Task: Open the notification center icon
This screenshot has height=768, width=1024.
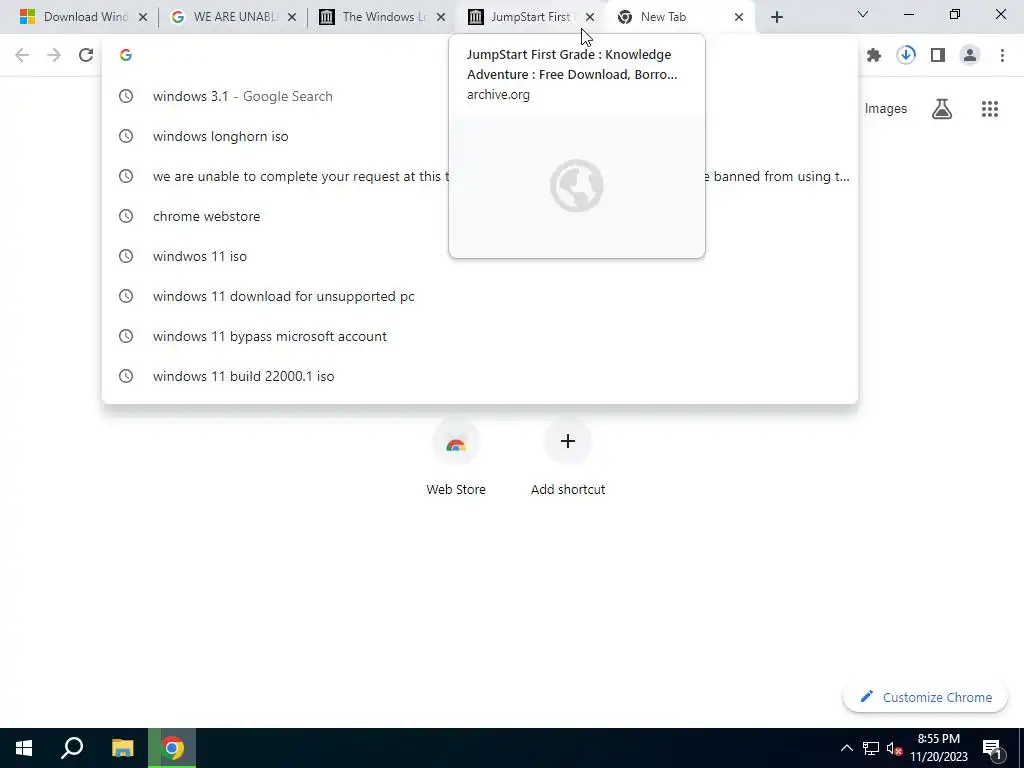Action: tap(993, 748)
